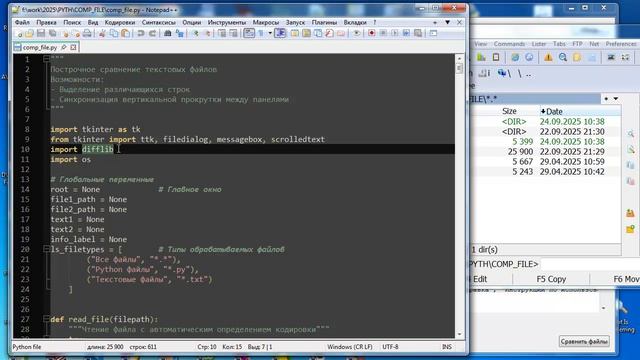
Task: Collapse the read_file function fold marker
Action: coord(46,319)
